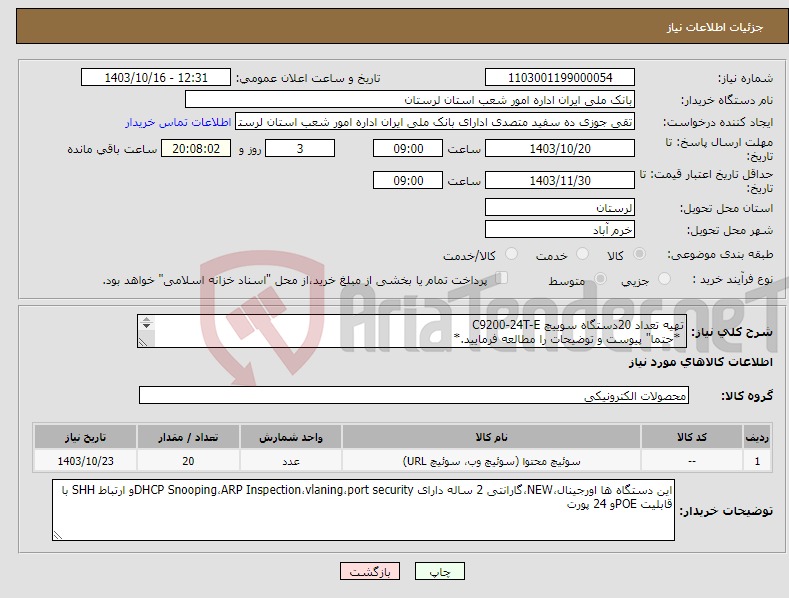789x598 pixels.
Task: Select the کالا radio button
Action: pos(639,254)
